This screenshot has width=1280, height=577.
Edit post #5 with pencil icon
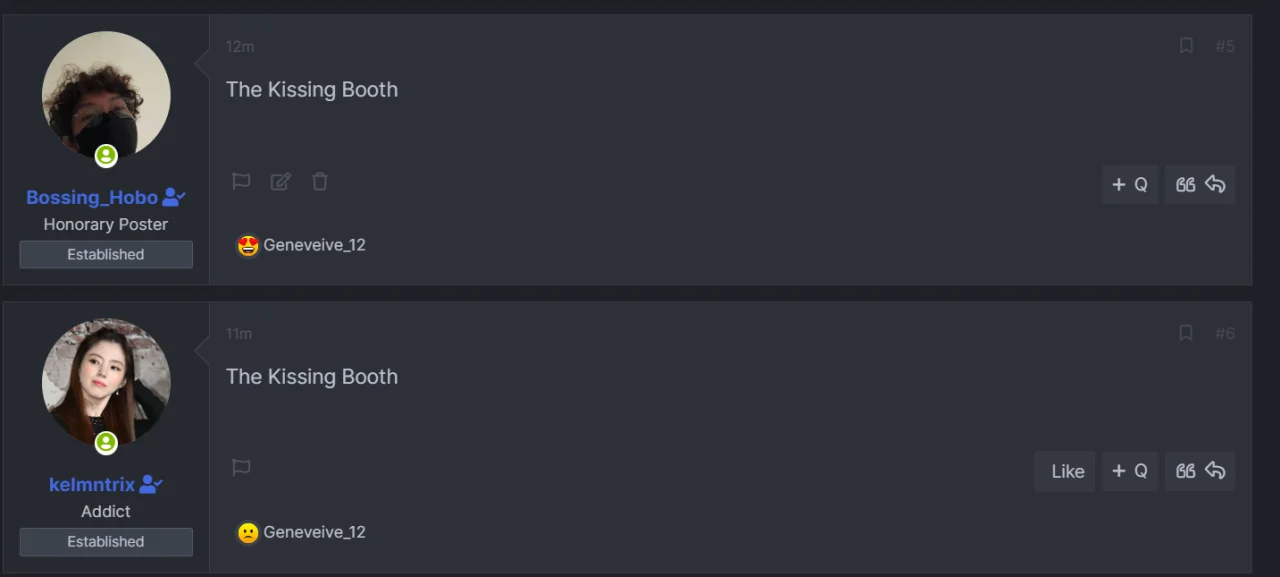point(281,181)
